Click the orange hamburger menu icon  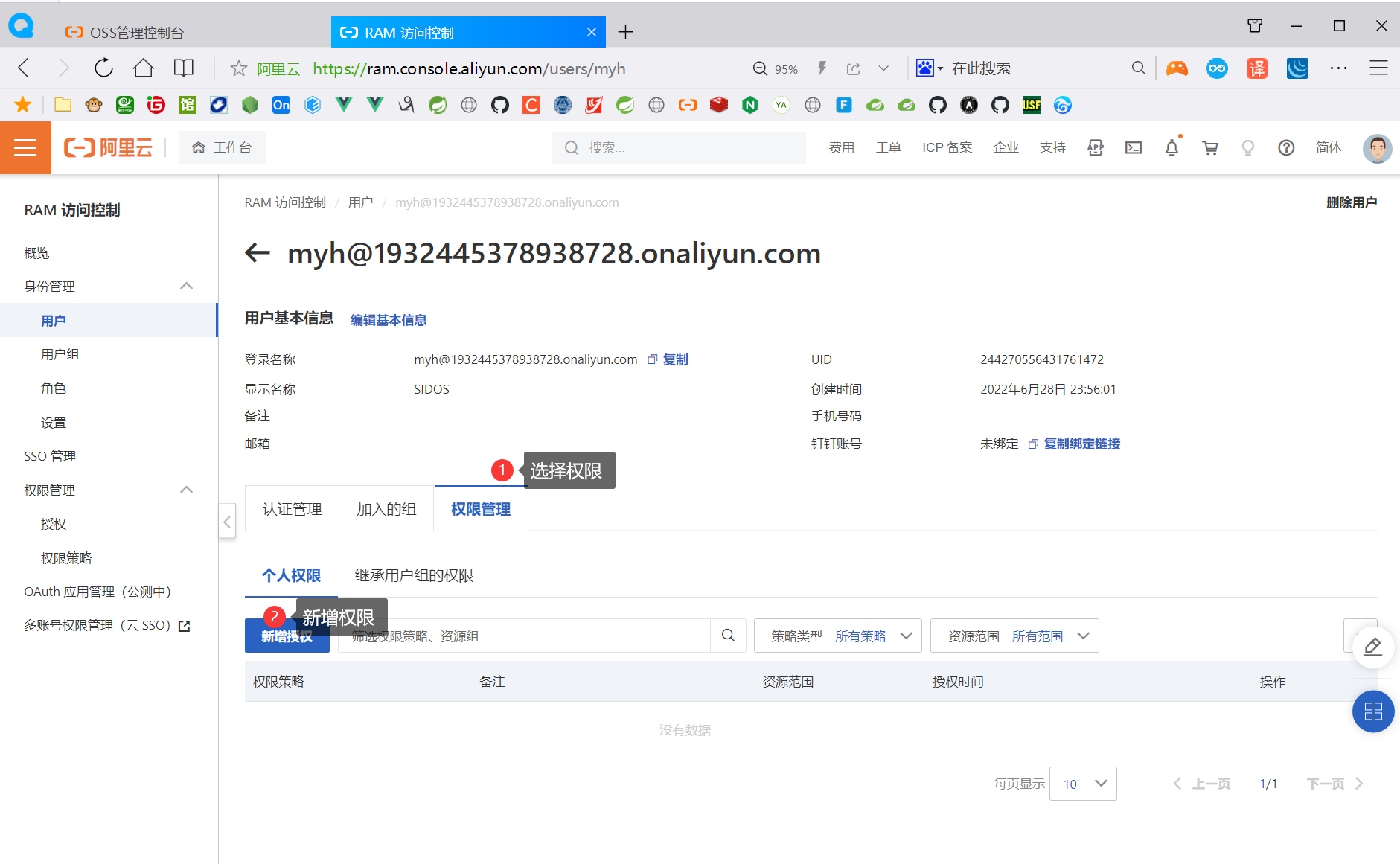[x=25, y=148]
